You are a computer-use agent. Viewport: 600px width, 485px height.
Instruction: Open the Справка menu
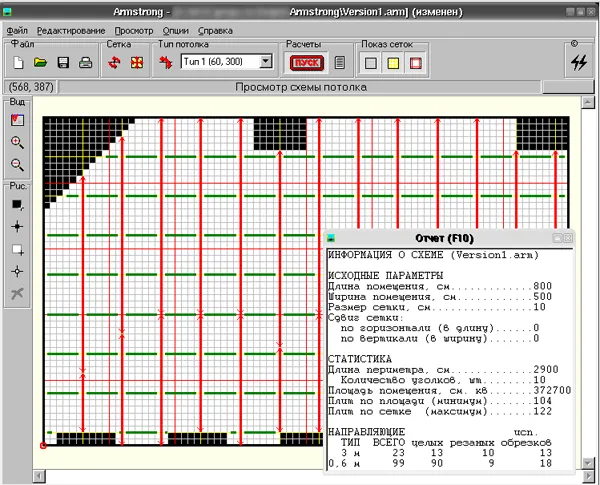point(215,31)
